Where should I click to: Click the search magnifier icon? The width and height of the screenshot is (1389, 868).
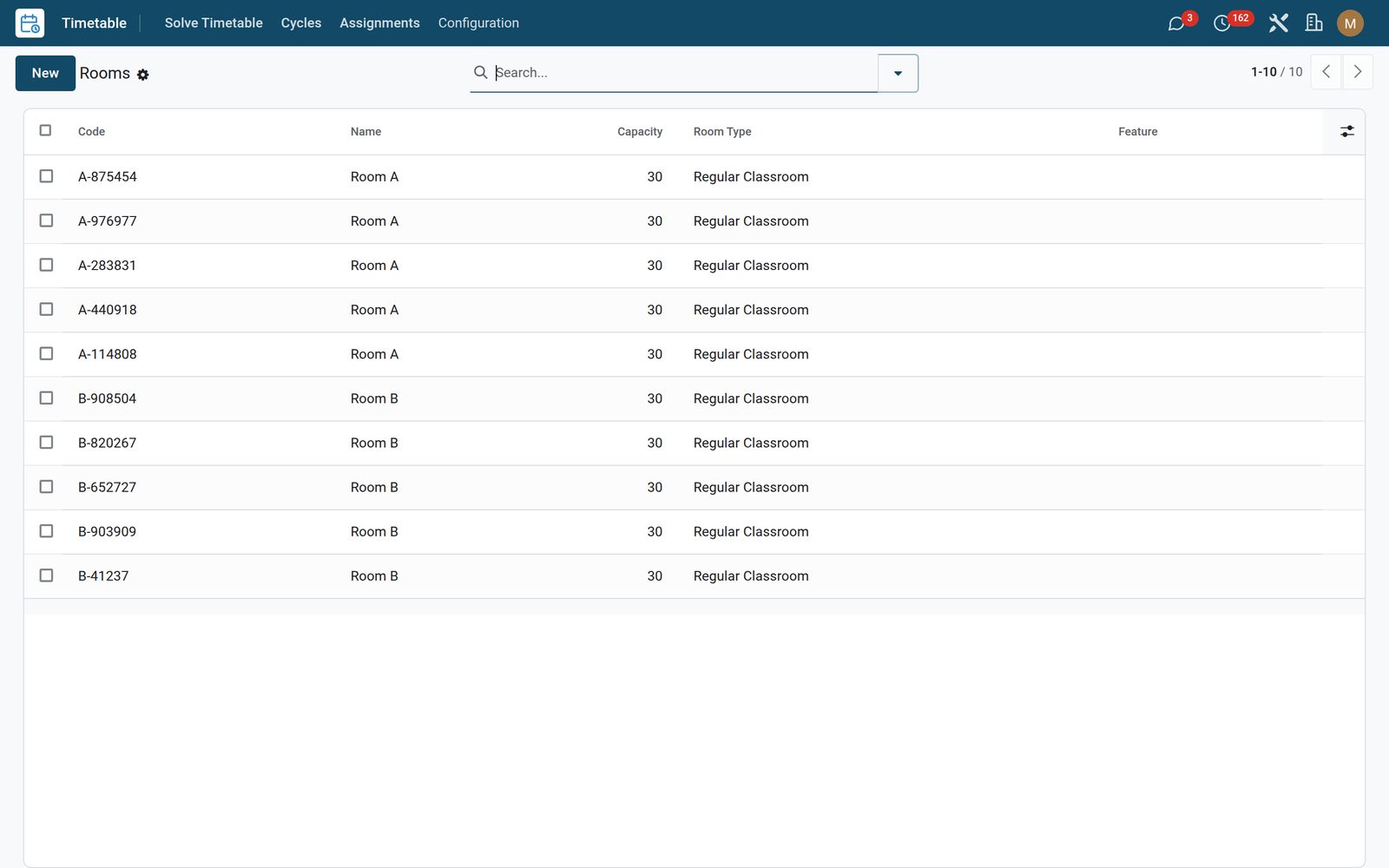pos(480,72)
